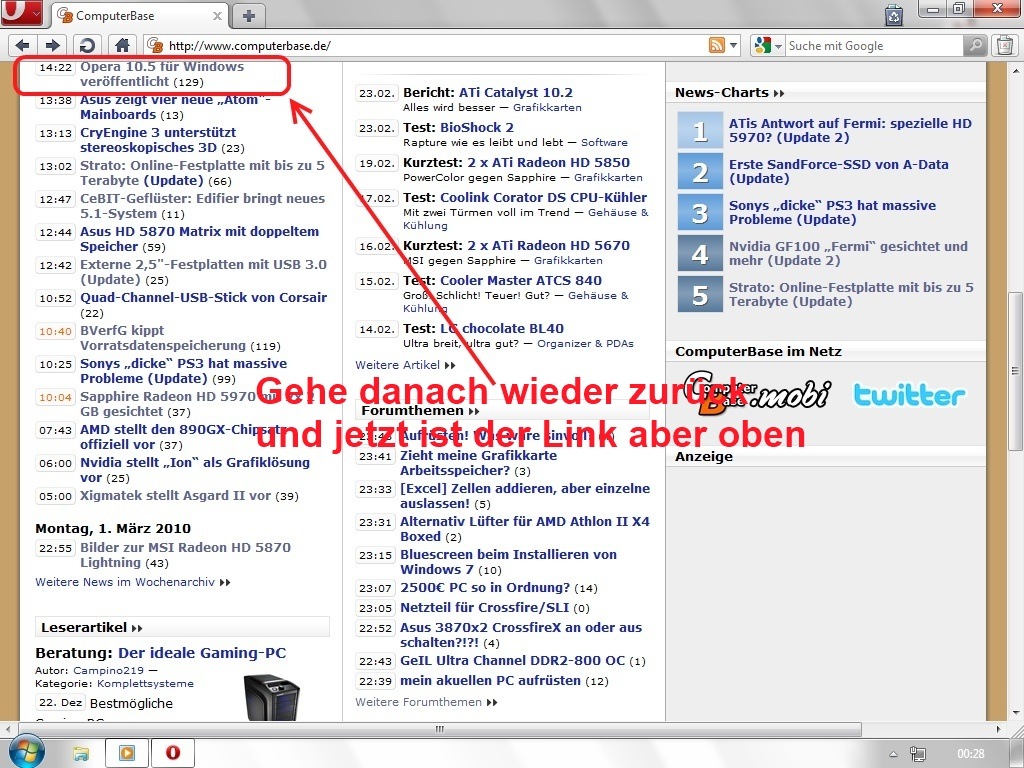Screen dimensions: 1024x768
Task: Open Komplettsysteme category link
Action: [145, 684]
